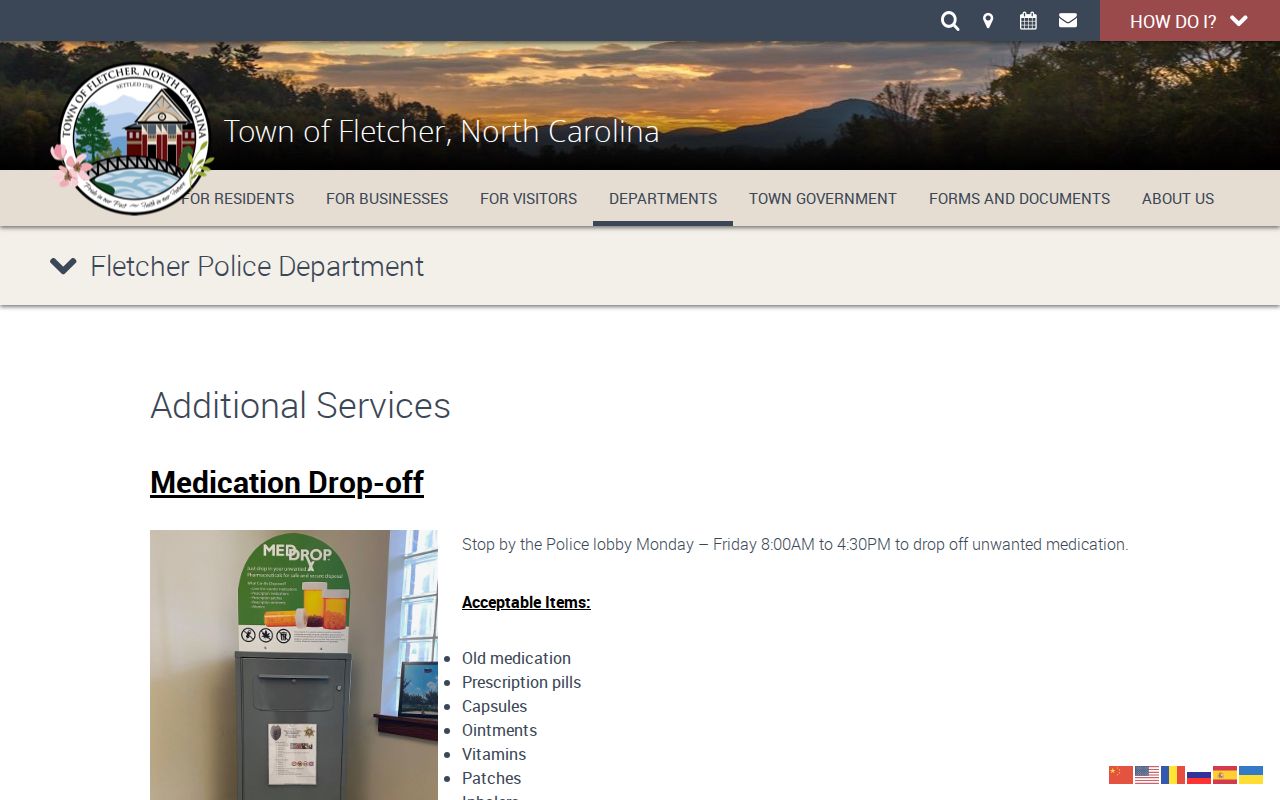
Task: Open the Departments menu
Action: (x=663, y=198)
